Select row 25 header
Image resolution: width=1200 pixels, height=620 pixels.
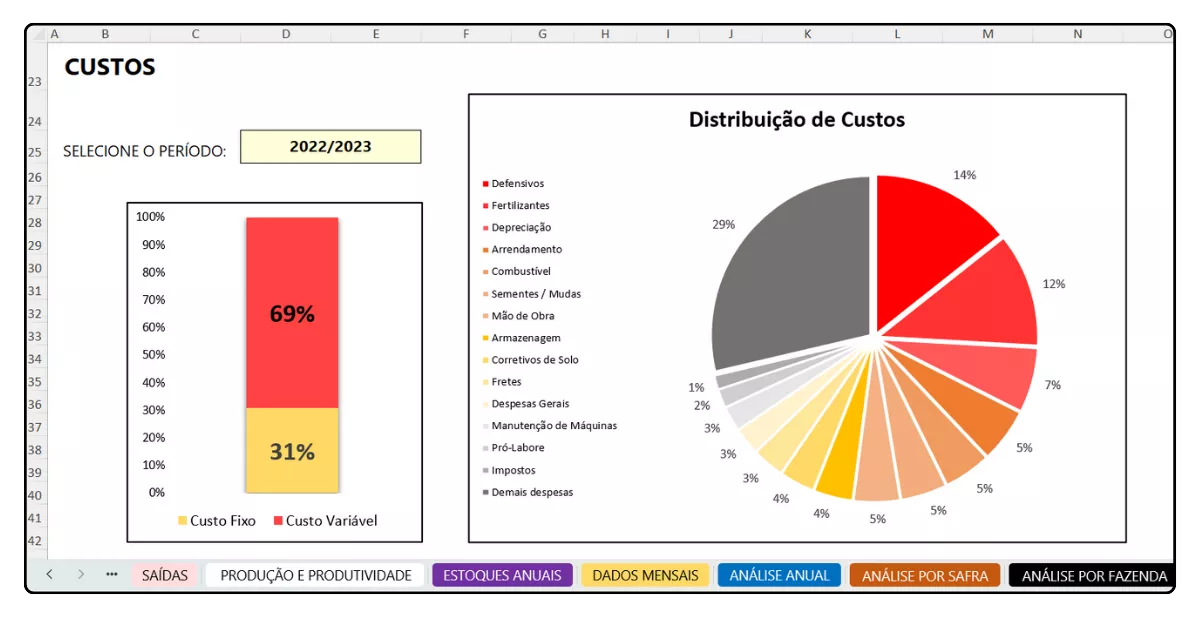coord(36,153)
